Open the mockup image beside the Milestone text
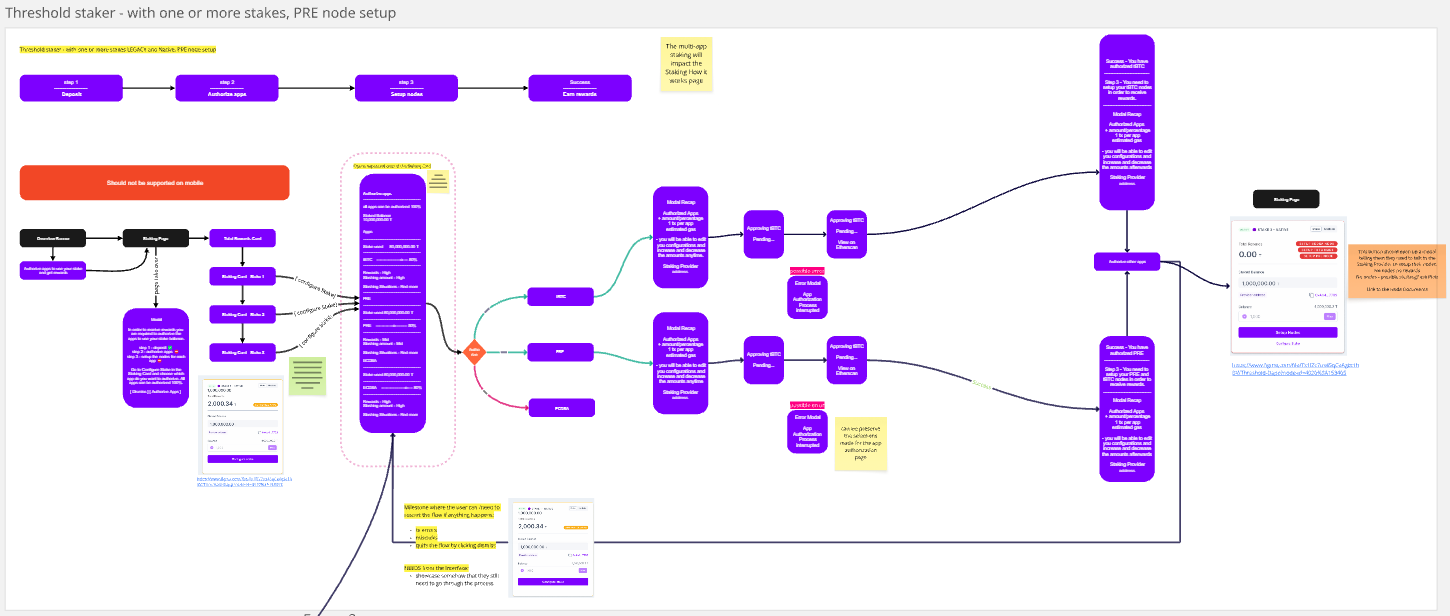This screenshot has height=616, width=1450. coord(552,547)
